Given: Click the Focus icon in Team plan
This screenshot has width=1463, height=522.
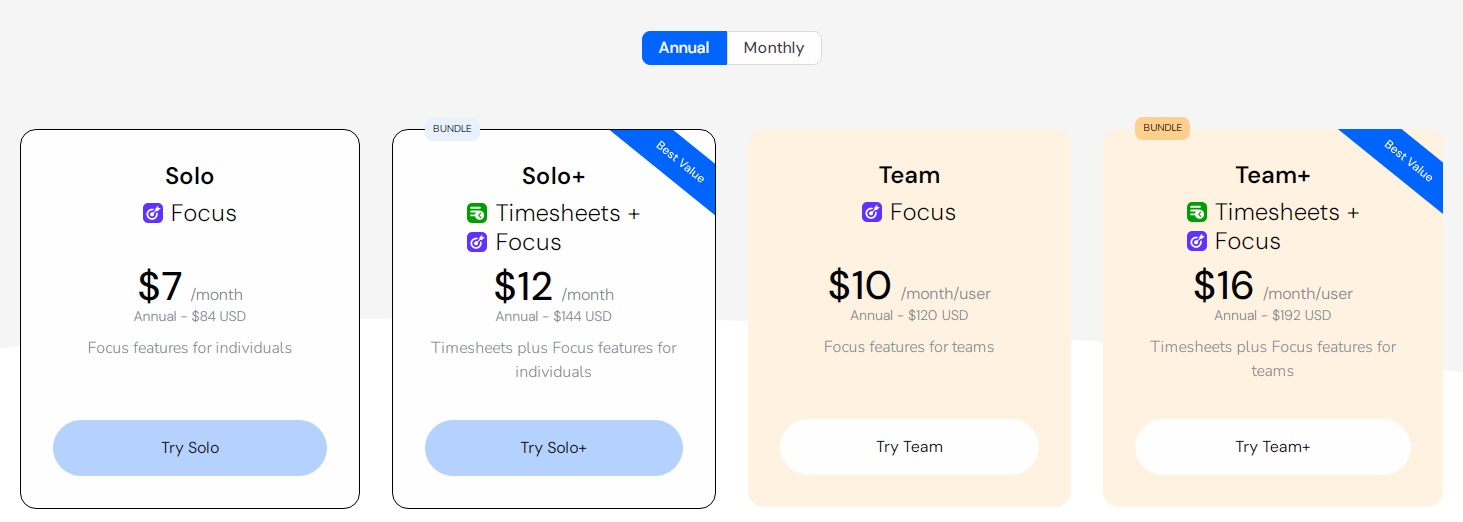Looking at the screenshot, I should coord(872,212).
